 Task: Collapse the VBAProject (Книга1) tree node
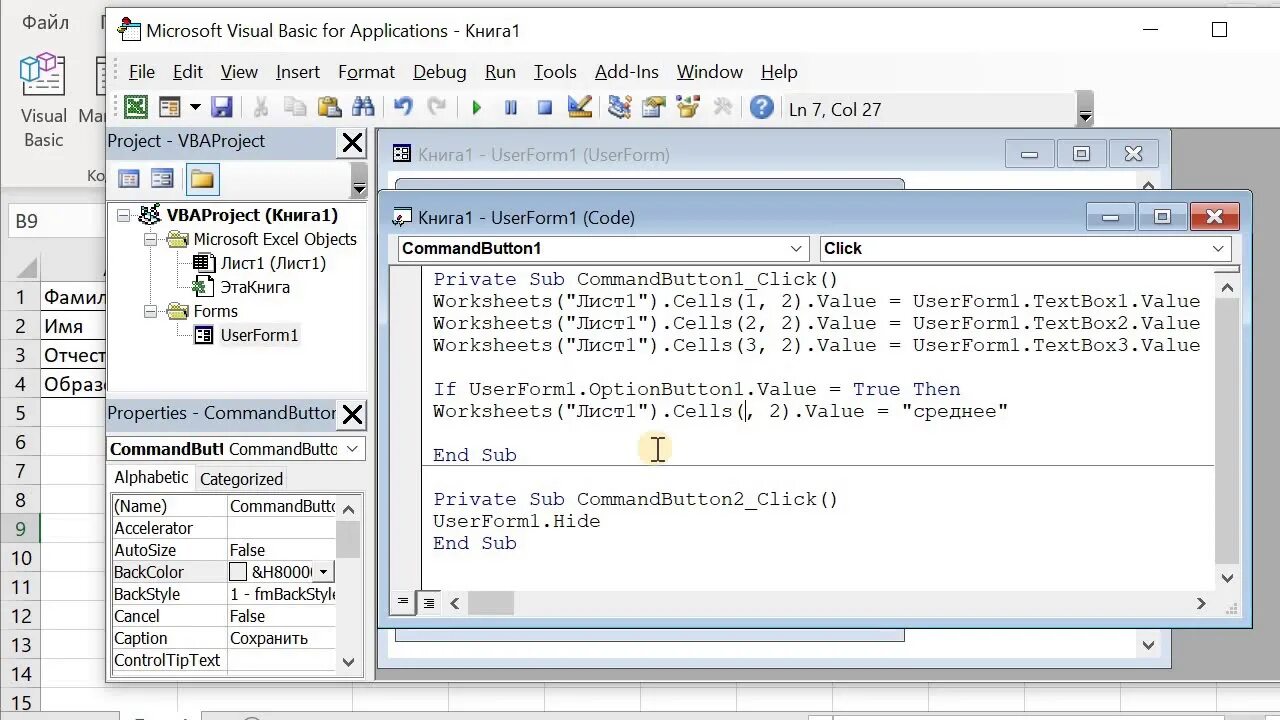coord(124,215)
